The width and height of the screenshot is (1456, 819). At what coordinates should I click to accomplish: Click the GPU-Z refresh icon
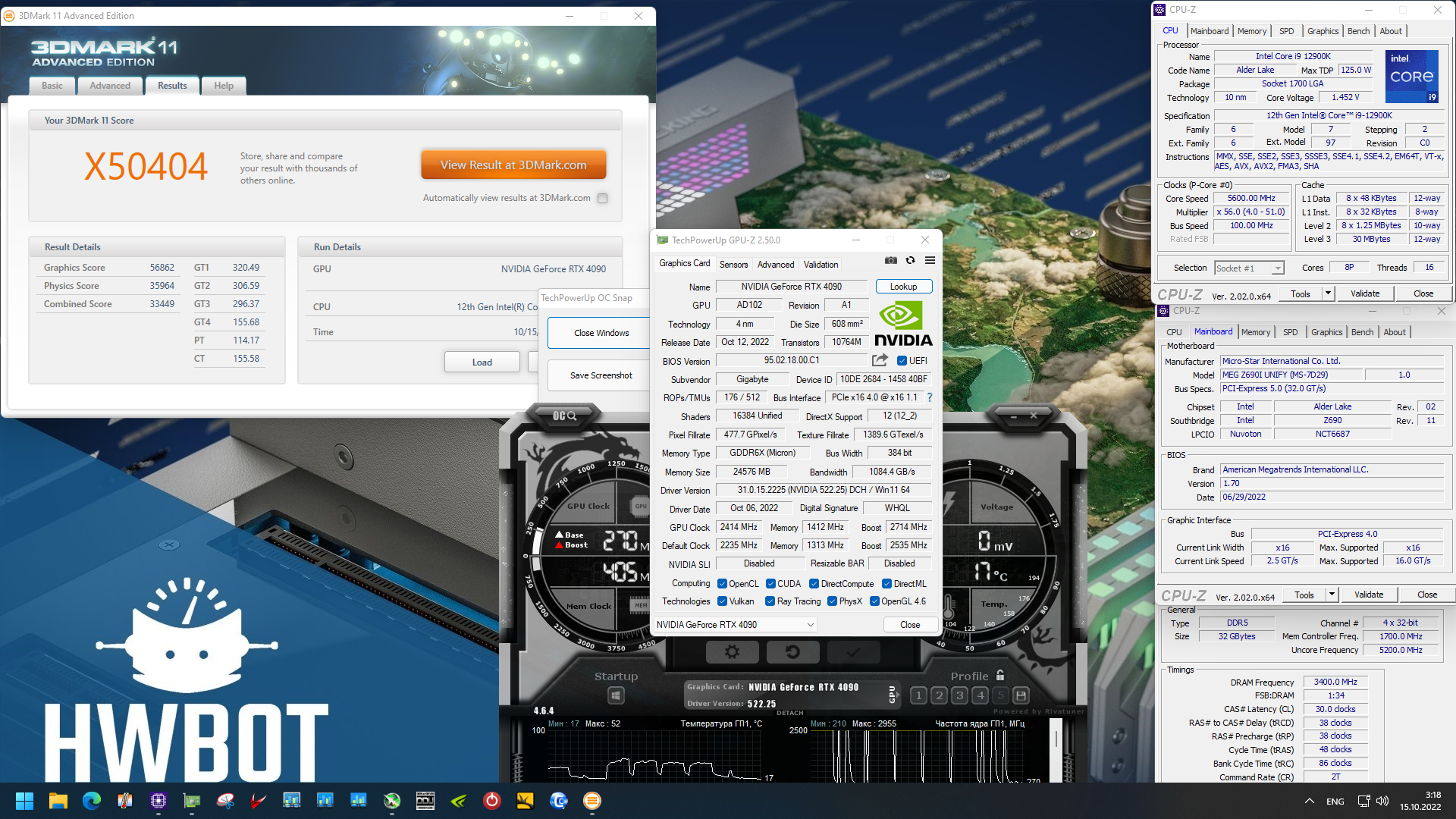[x=910, y=260]
